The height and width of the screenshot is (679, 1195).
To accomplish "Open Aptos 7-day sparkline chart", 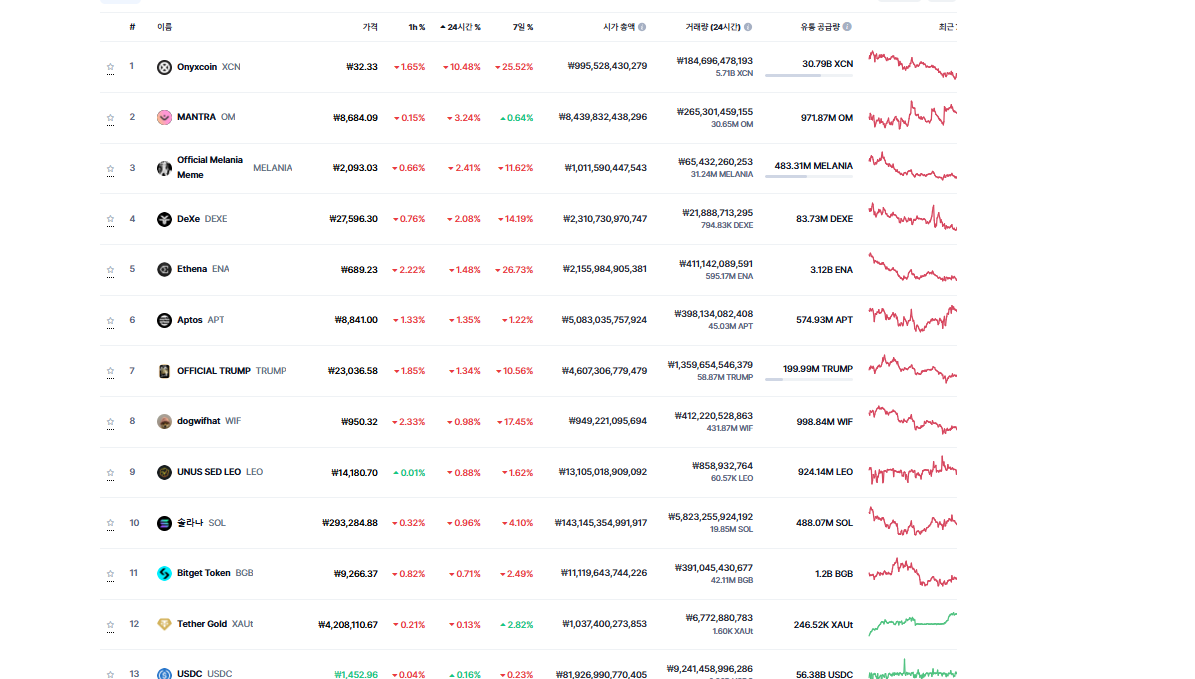I will pos(912,318).
